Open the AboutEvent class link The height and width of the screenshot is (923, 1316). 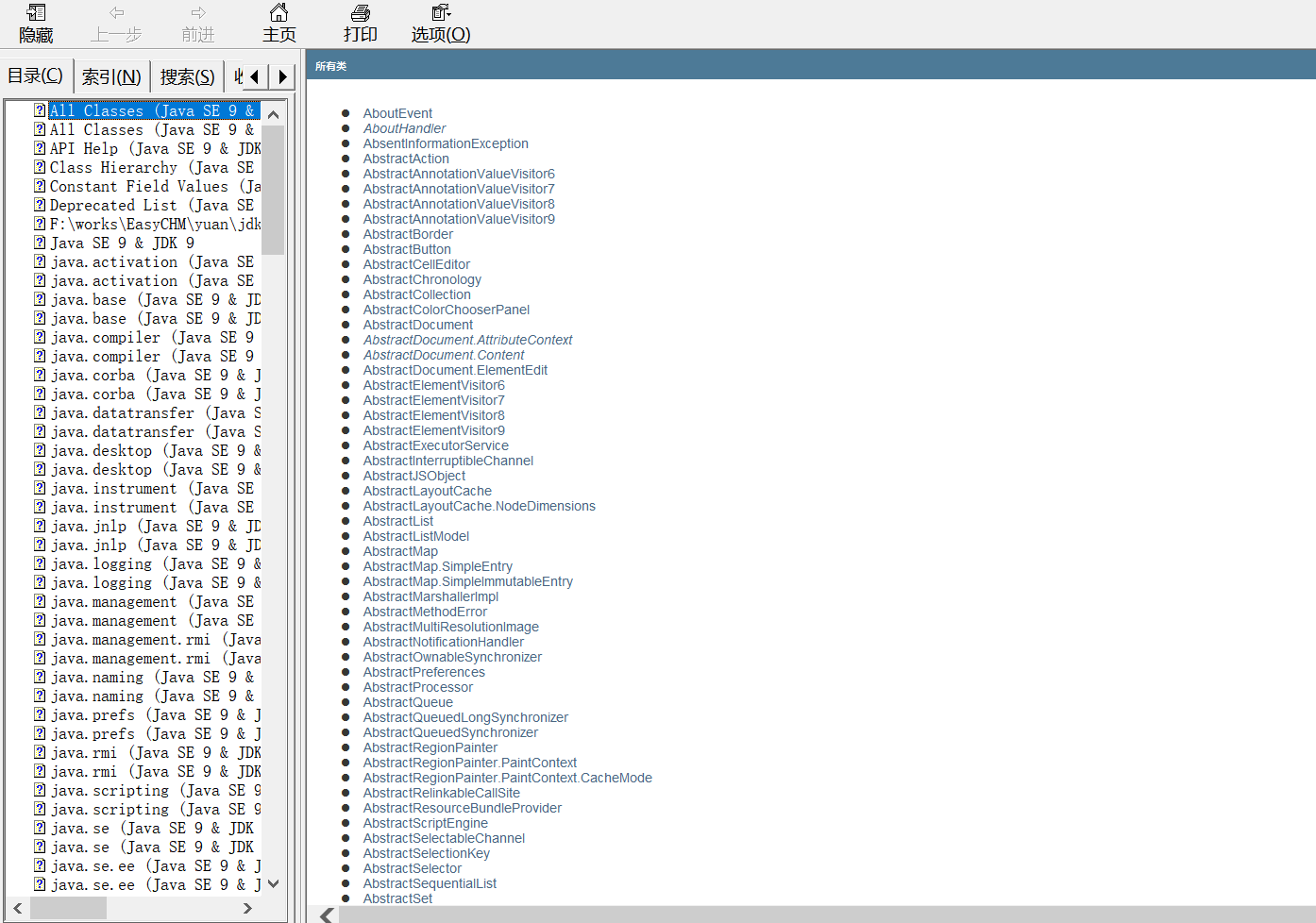tap(397, 113)
